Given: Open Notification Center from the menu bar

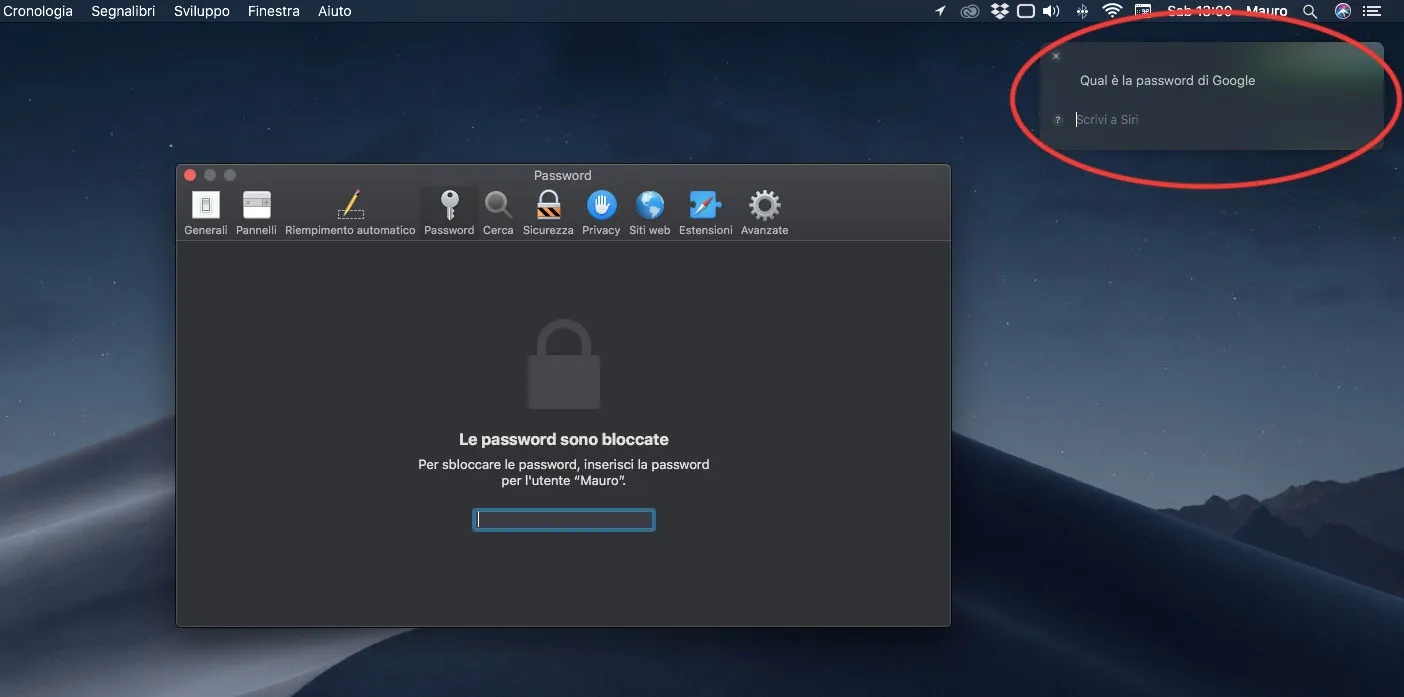Looking at the screenshot, I should [1372, 11].
